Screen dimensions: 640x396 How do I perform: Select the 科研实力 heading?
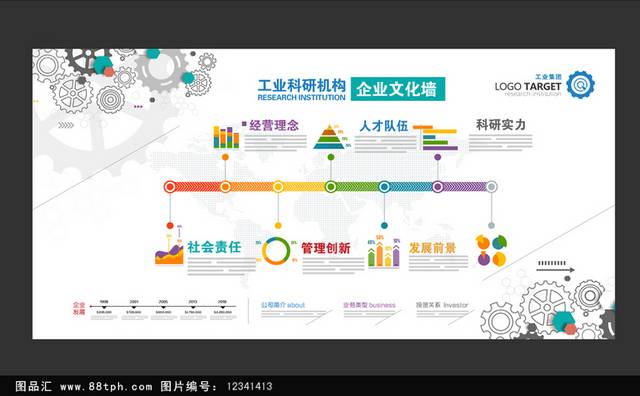(x=501, y=125)
